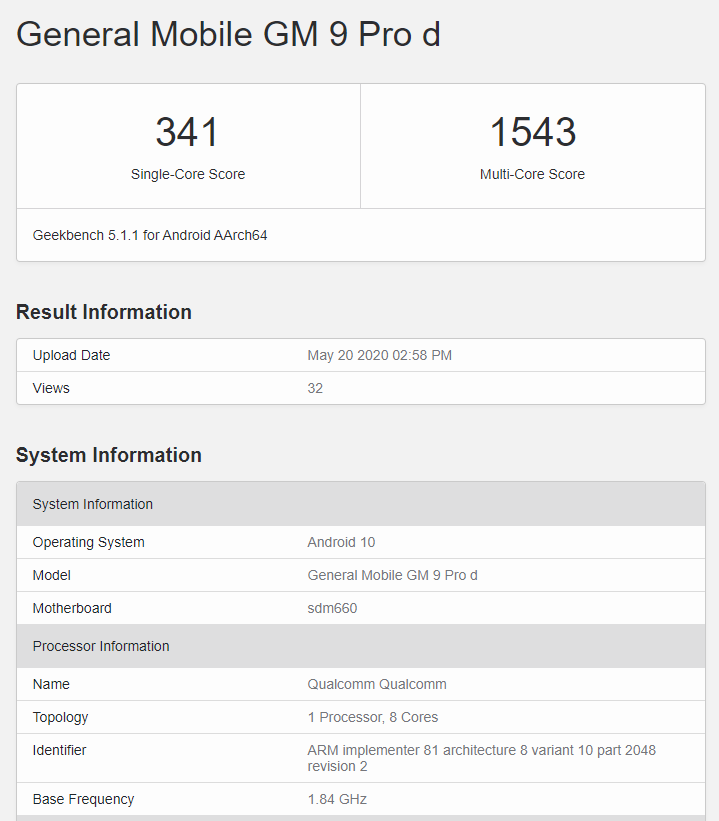The width and height of the screenshot is (719, 821).
Task: Select the sdm660 motherboard value
Action: tap(333, 608)
